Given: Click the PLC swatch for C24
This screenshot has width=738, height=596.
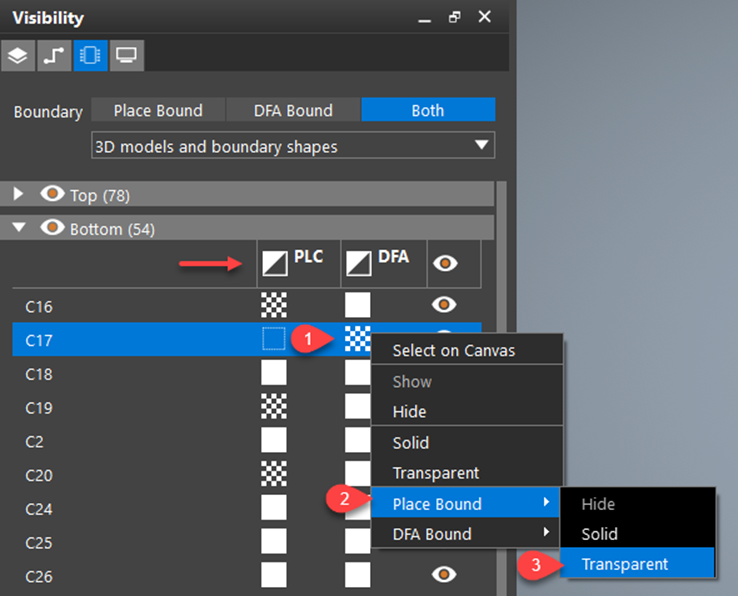Looking at the screenshot, I should tap(274, 507).
